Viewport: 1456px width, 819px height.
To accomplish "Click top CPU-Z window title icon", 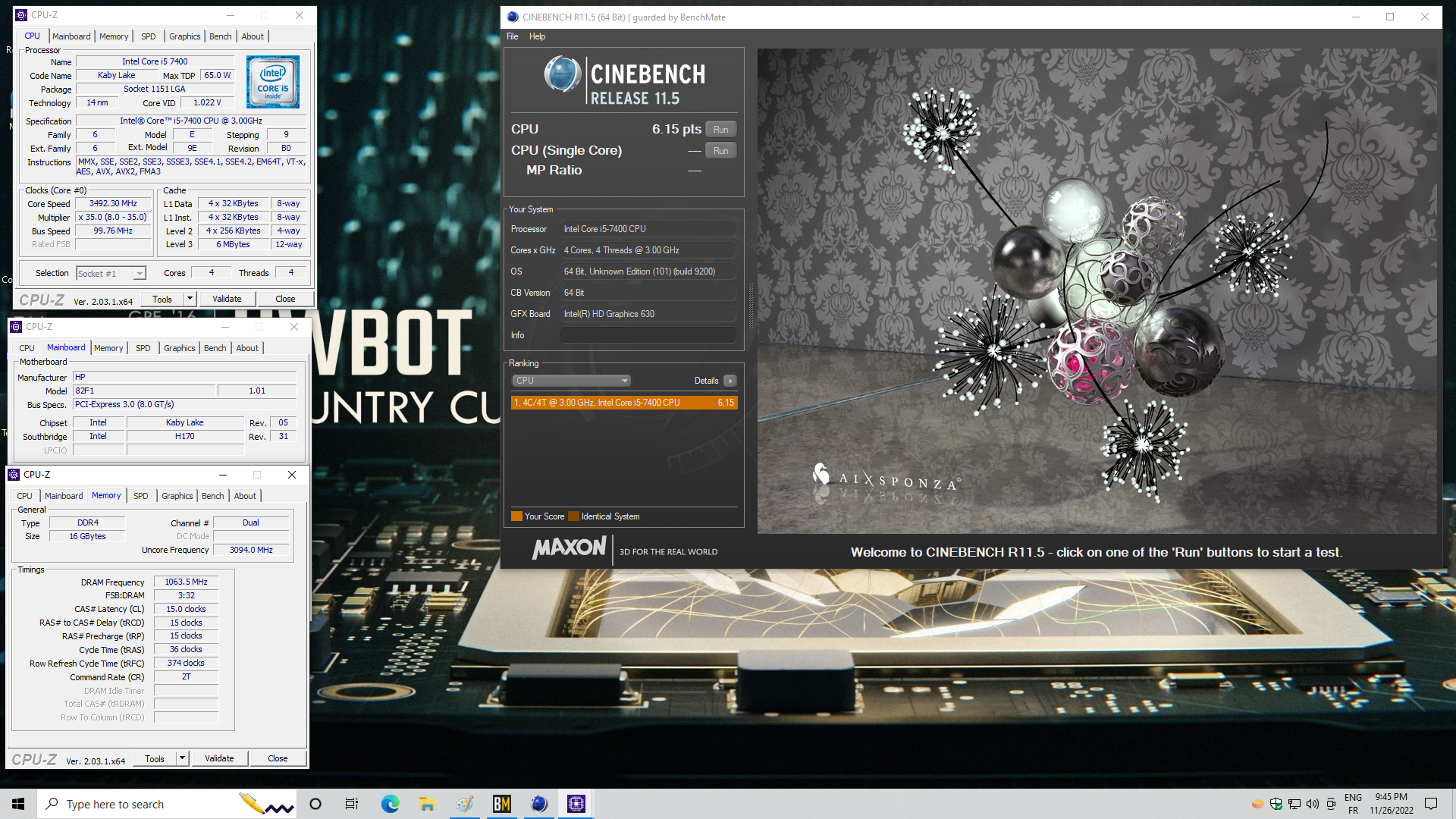I will click(x=21, y=15).
